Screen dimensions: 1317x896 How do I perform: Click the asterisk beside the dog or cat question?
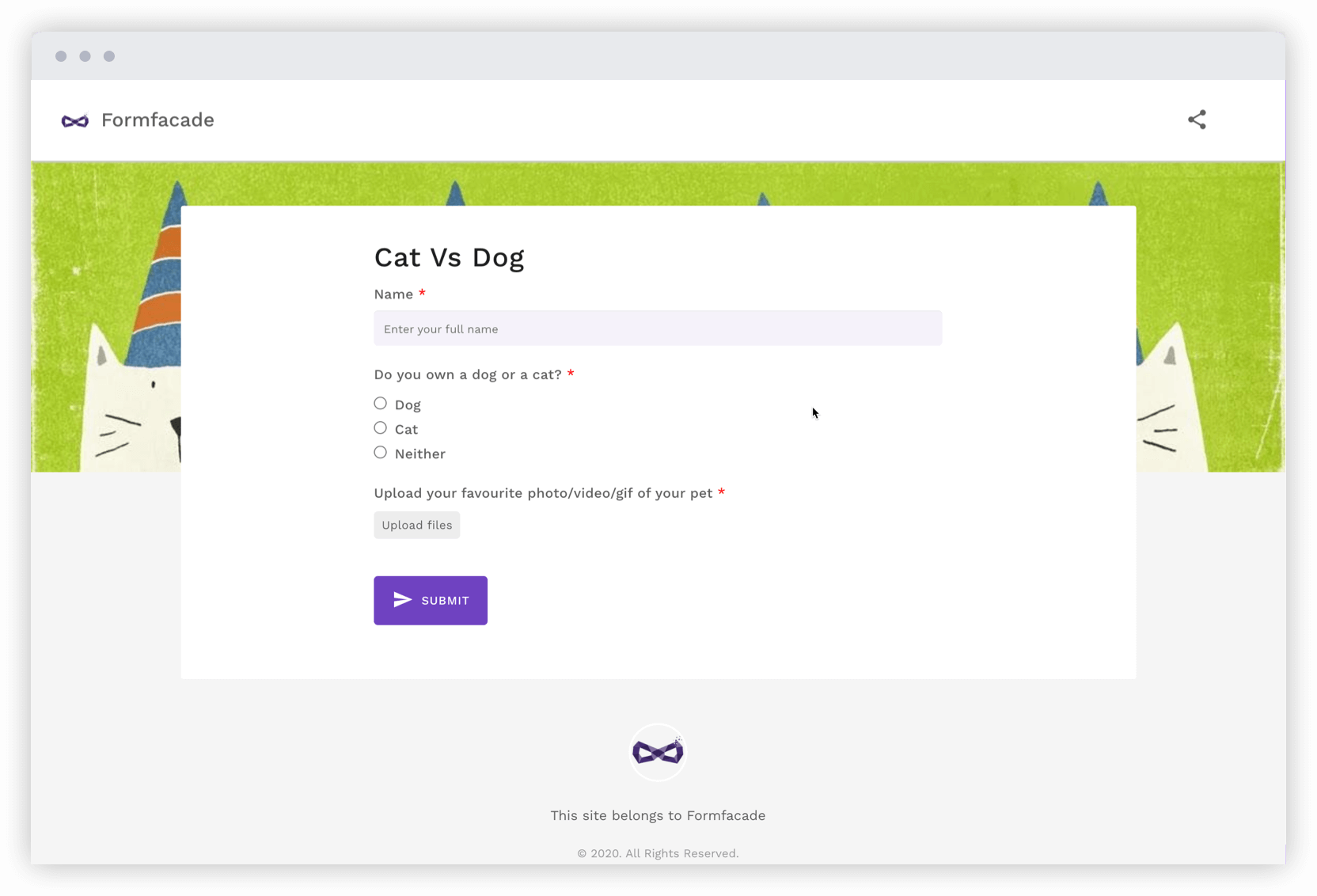pyautogui.click(x=571, y=374)
